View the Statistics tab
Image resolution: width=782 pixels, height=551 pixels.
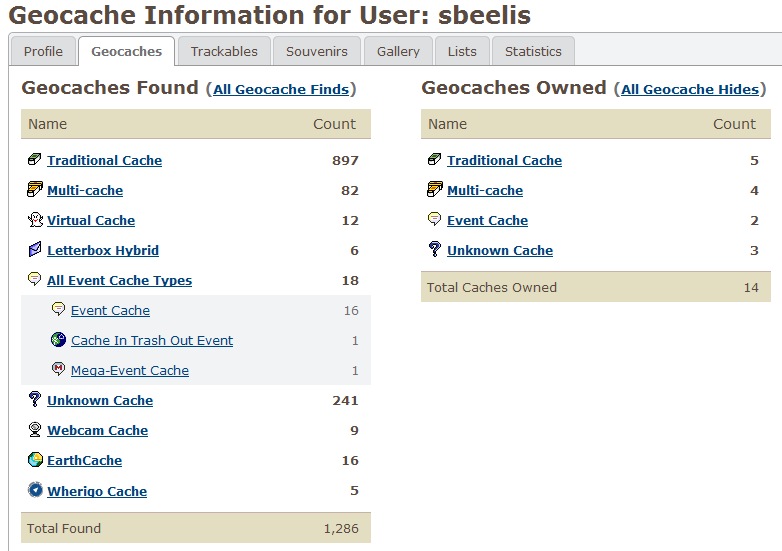coord(533,51)
